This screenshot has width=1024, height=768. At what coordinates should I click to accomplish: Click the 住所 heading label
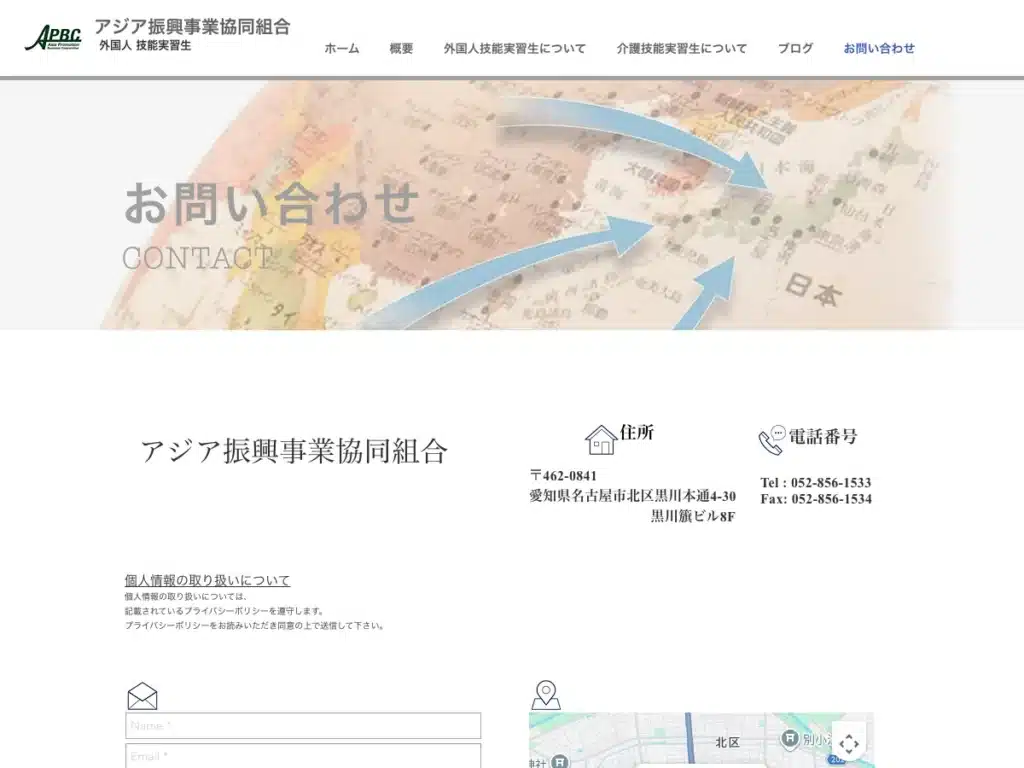(637, 432)
